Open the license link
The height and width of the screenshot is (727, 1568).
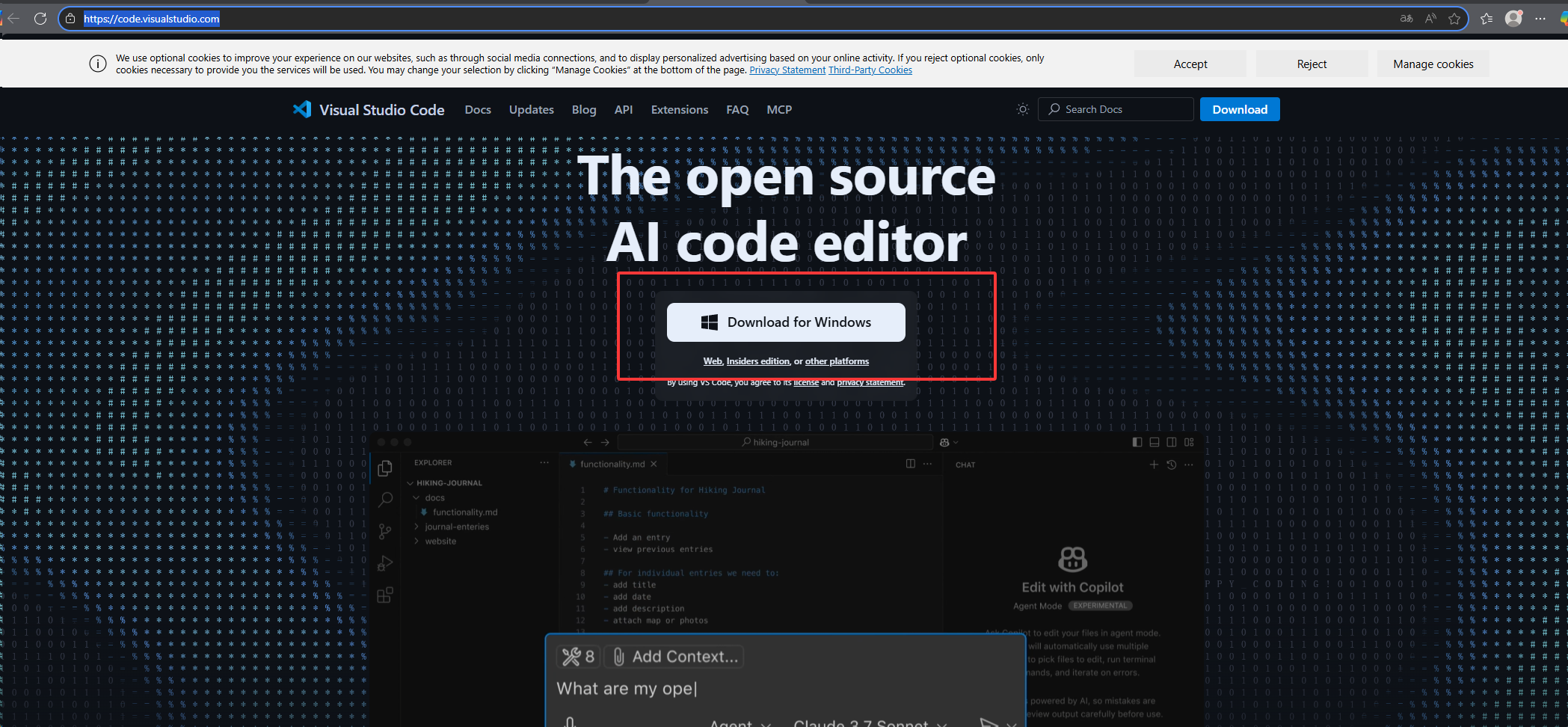806,383
